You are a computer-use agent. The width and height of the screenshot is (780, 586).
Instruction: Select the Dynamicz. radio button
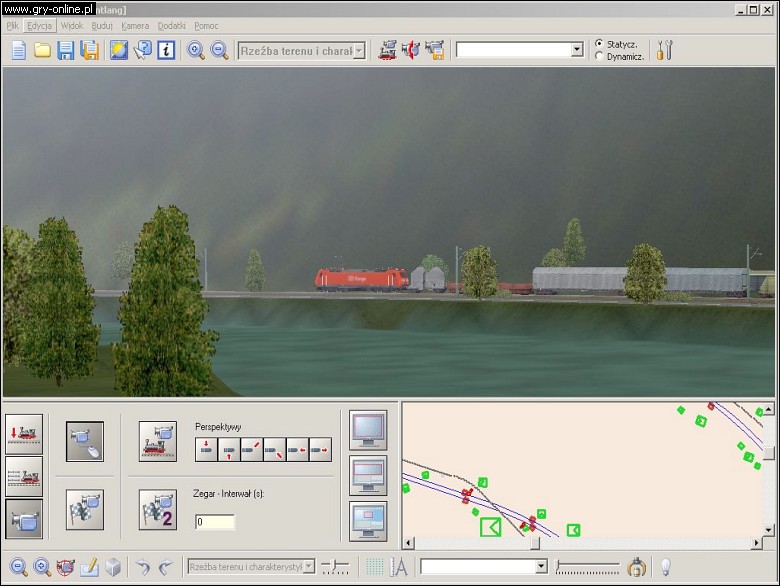pyautogui.click(x=599, y=56)
